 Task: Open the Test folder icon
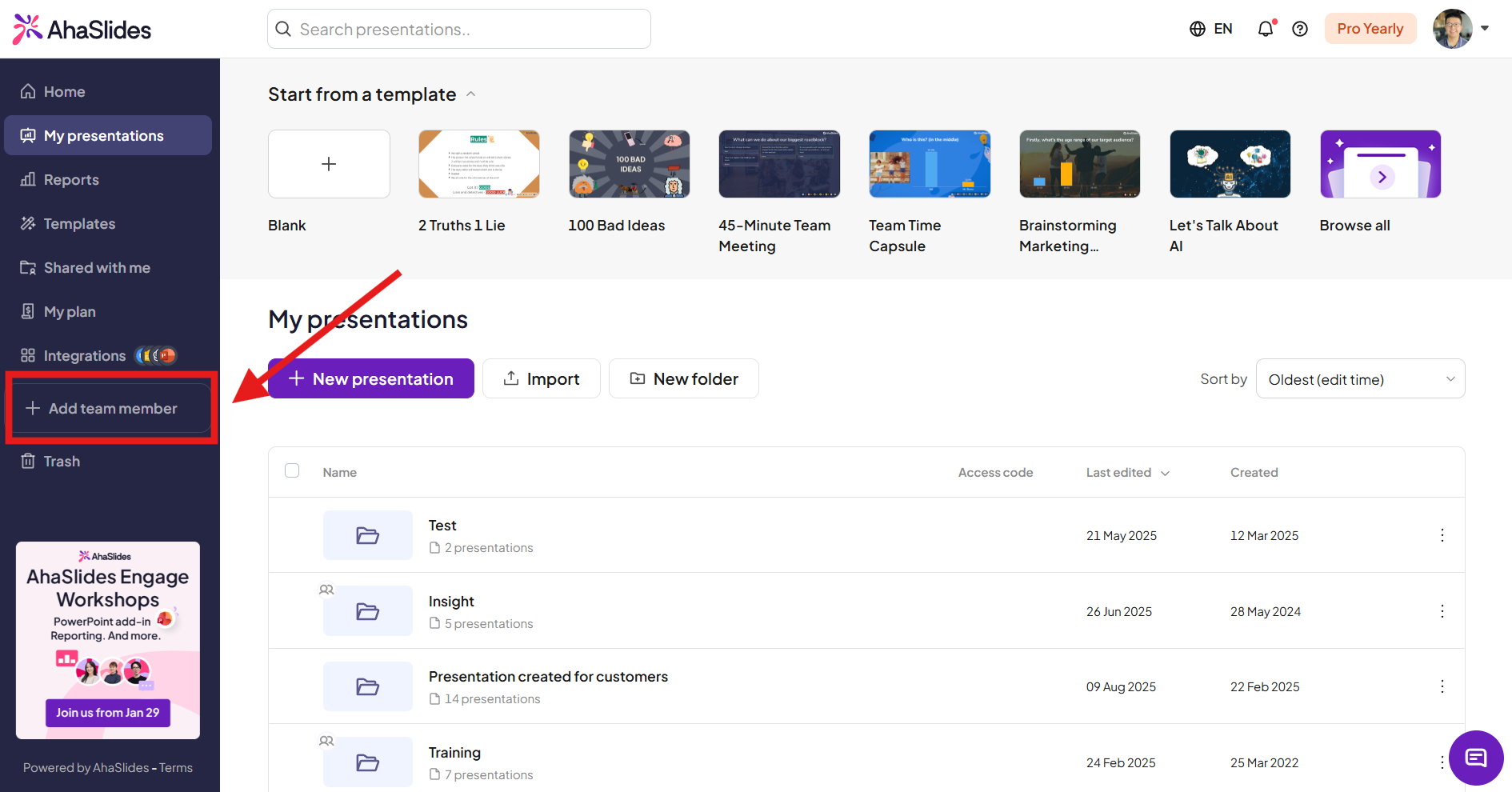coord(368,535)
